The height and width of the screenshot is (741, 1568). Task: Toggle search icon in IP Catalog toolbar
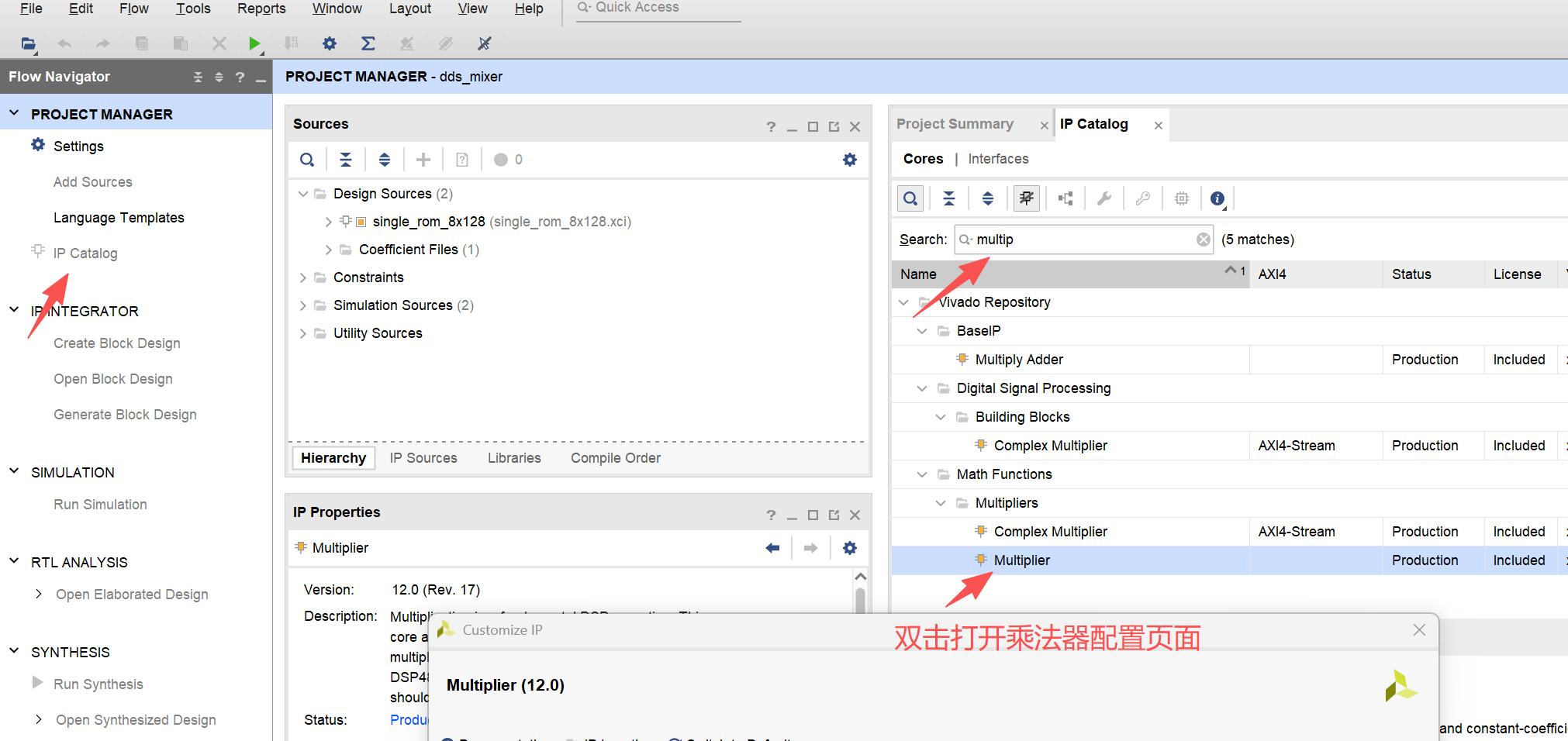pyautogui.click(x=910, y=198)
